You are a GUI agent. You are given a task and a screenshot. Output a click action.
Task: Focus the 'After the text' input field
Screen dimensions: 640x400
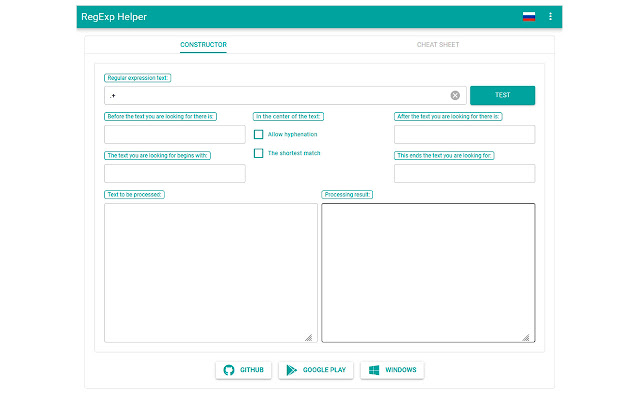point(464,134)
